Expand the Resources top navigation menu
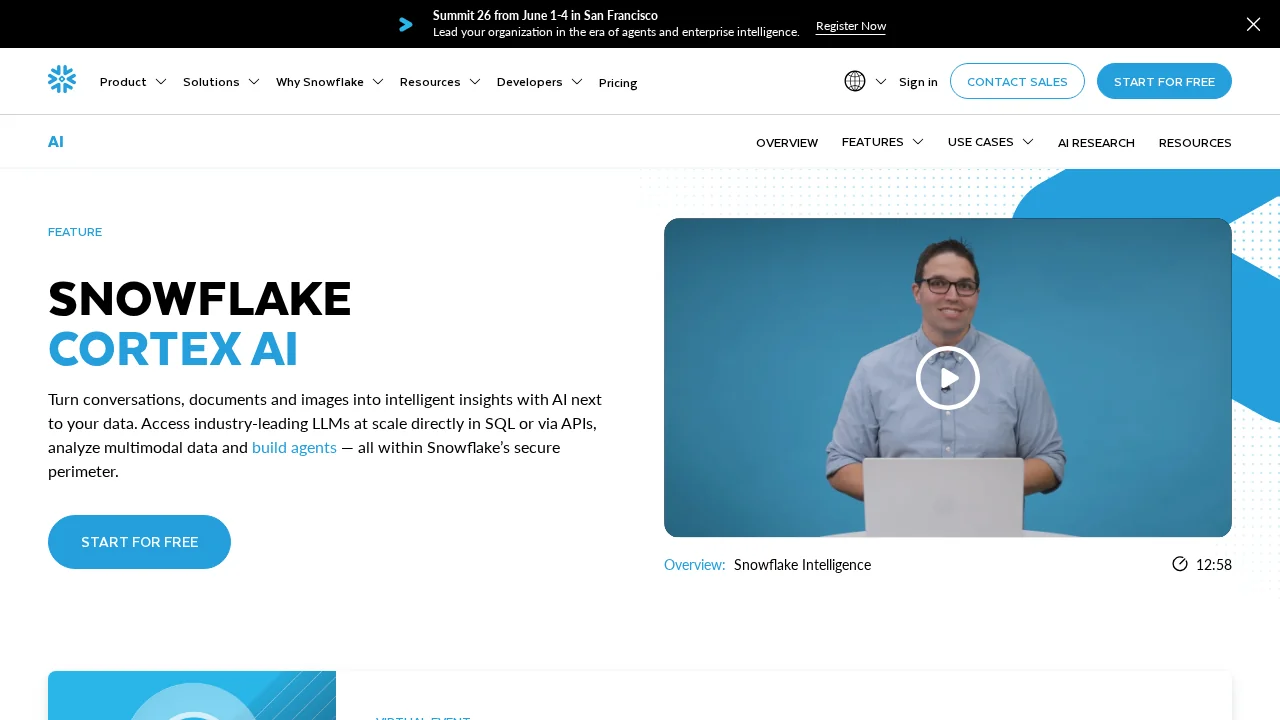This screenshot has height=720, width=1280. point(440,82)
